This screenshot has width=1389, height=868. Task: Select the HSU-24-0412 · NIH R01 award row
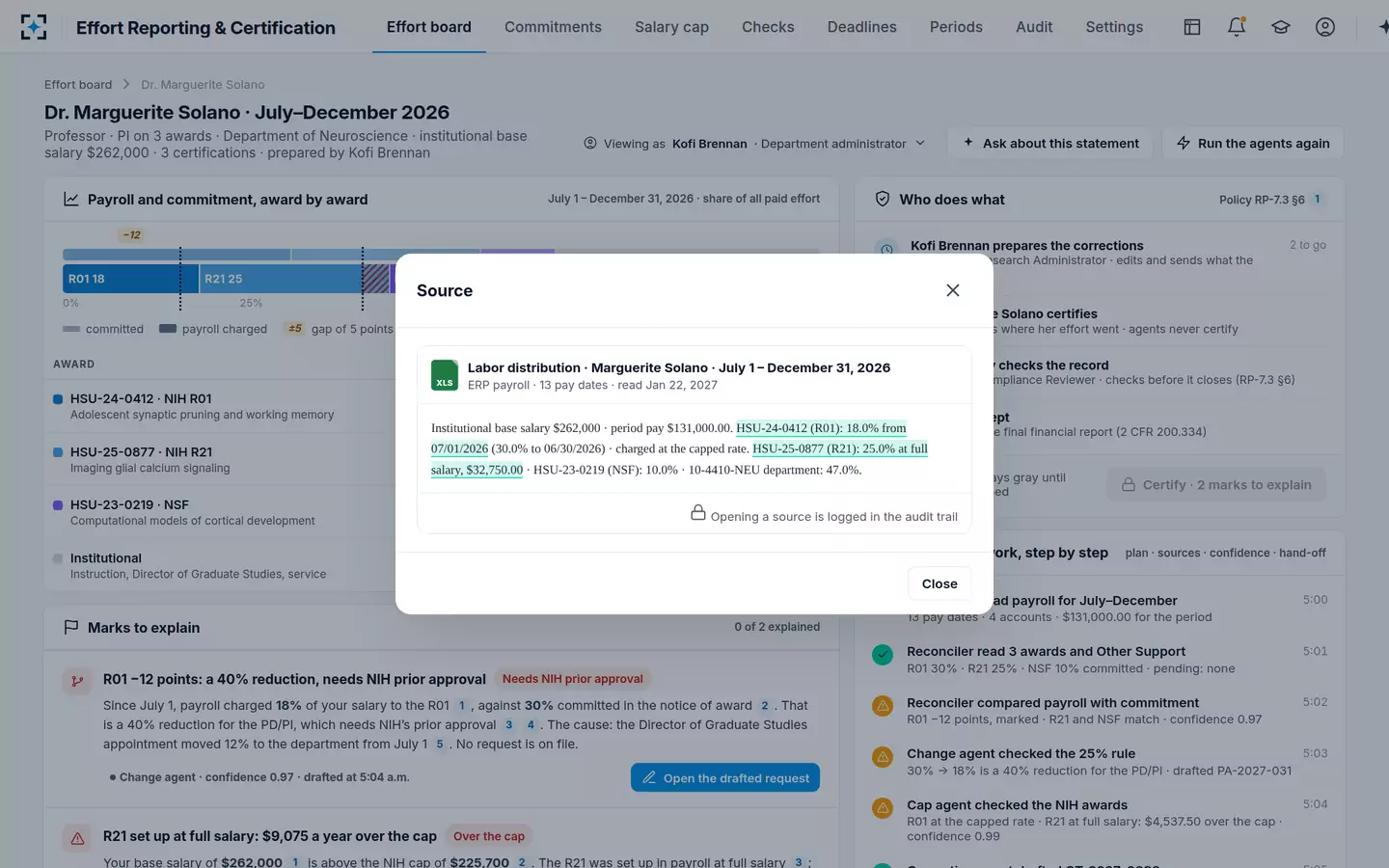pyautogui.click(x=224, y=406)
